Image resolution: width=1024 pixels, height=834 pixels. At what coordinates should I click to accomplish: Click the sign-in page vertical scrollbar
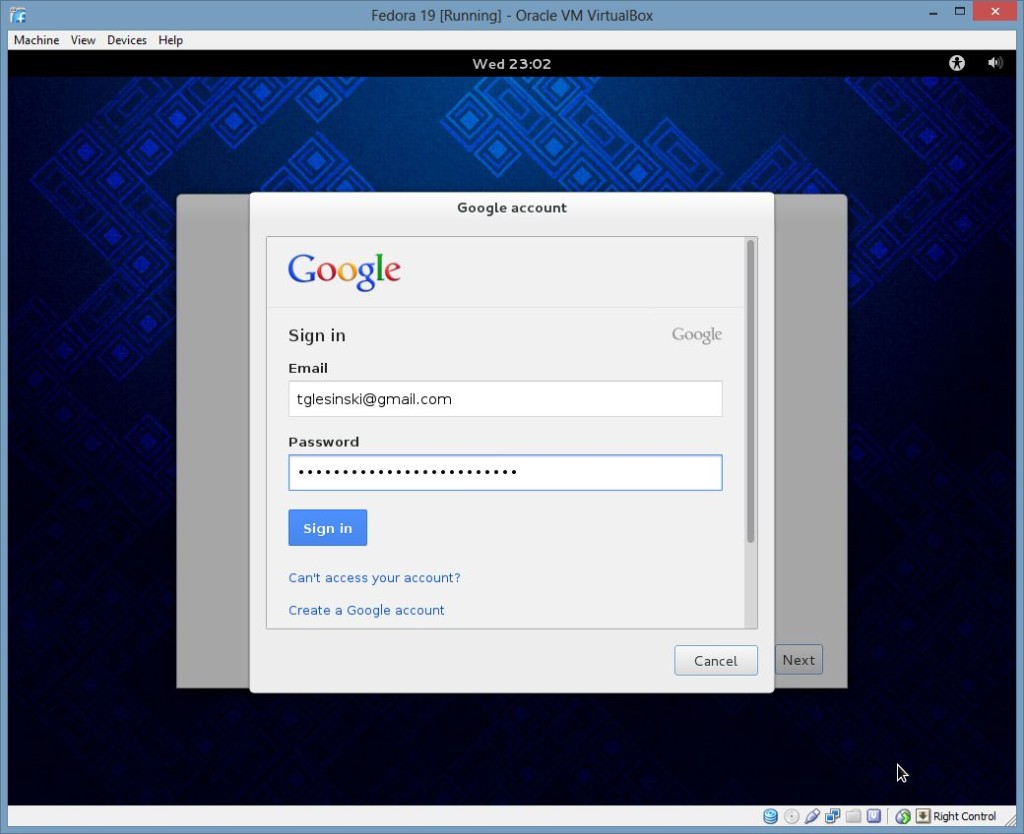pyautogui.click(x=750, y=392)
